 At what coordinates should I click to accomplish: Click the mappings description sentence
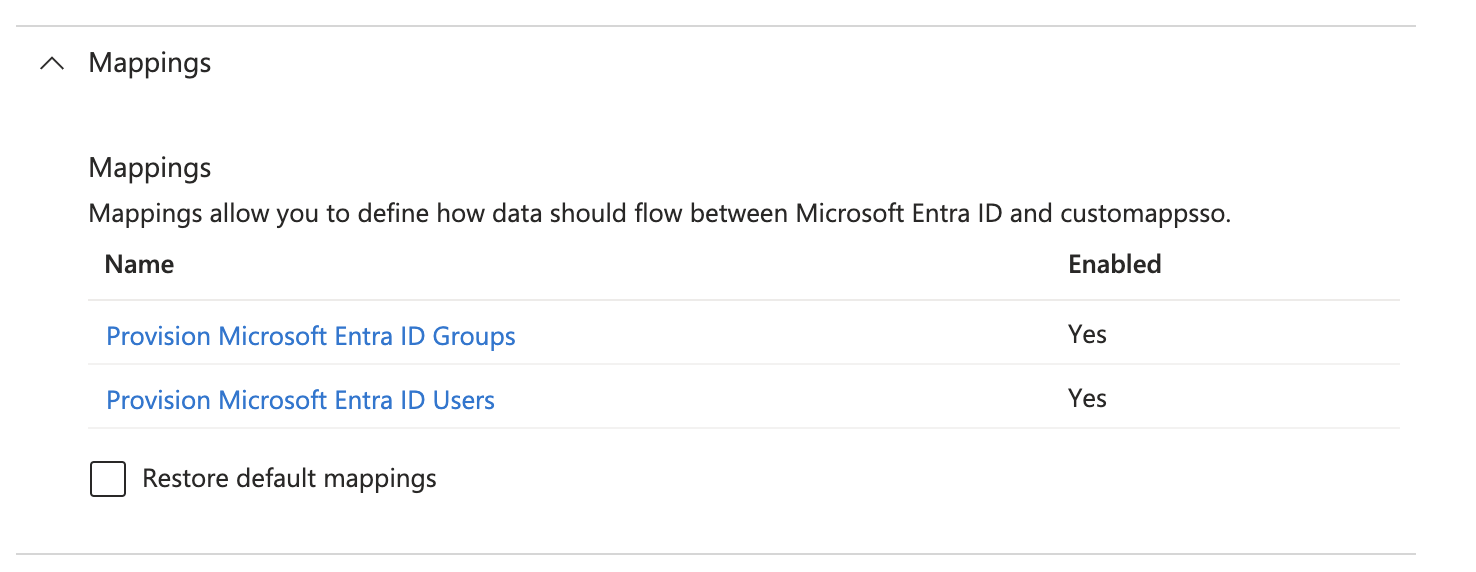(660, 214)
